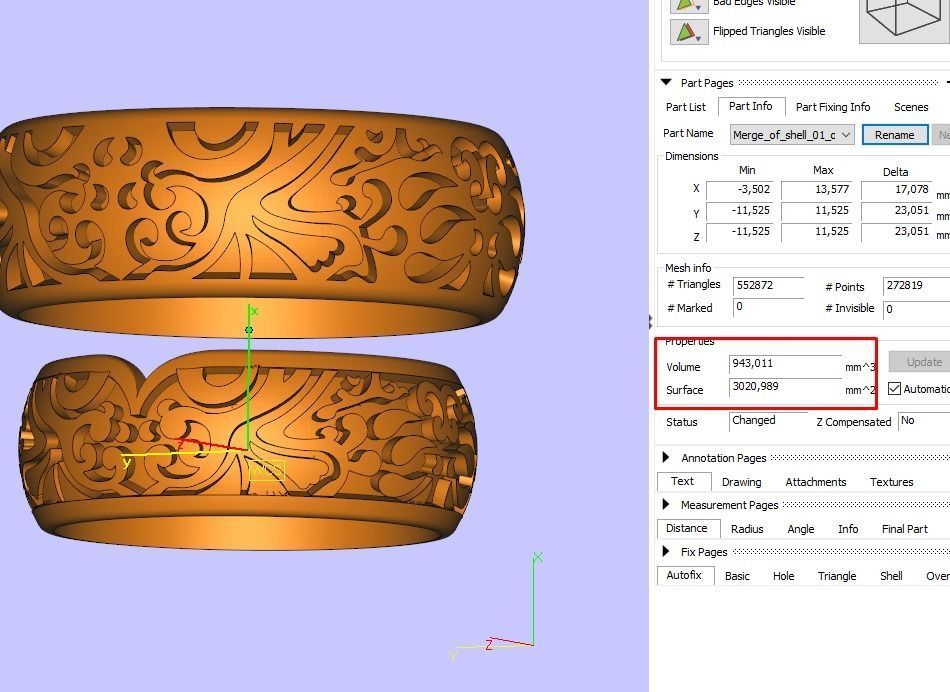Click the XYZ orientation axes indicator
Image resolution: width=950 pixels, height=692 pixels.
pyautogui.click(x=497, y=606)
